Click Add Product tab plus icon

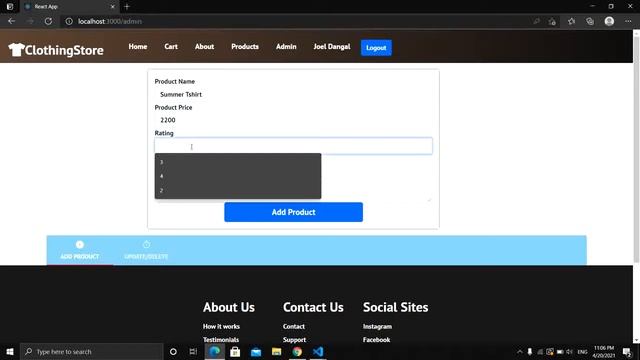[80, 244]
